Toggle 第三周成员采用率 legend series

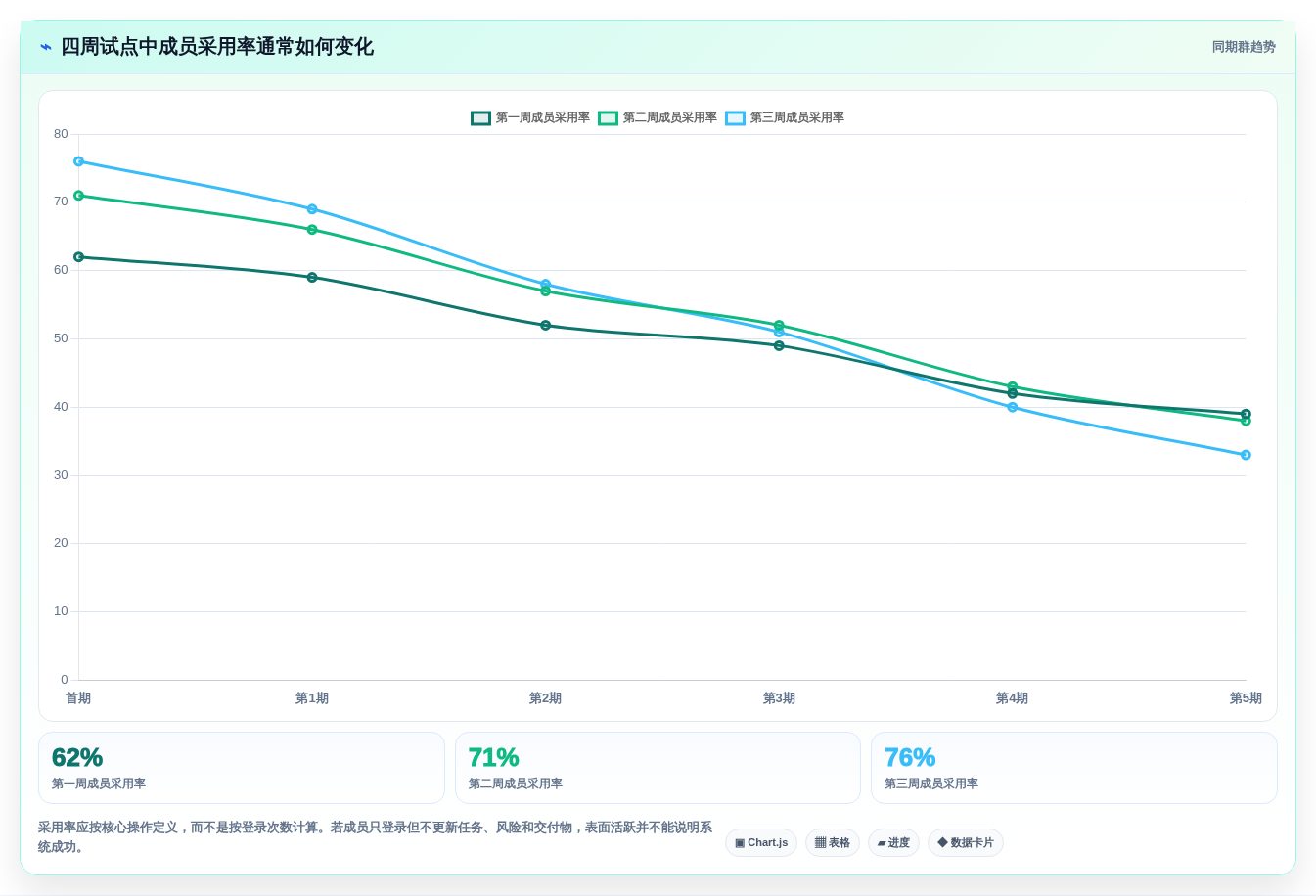785,117
